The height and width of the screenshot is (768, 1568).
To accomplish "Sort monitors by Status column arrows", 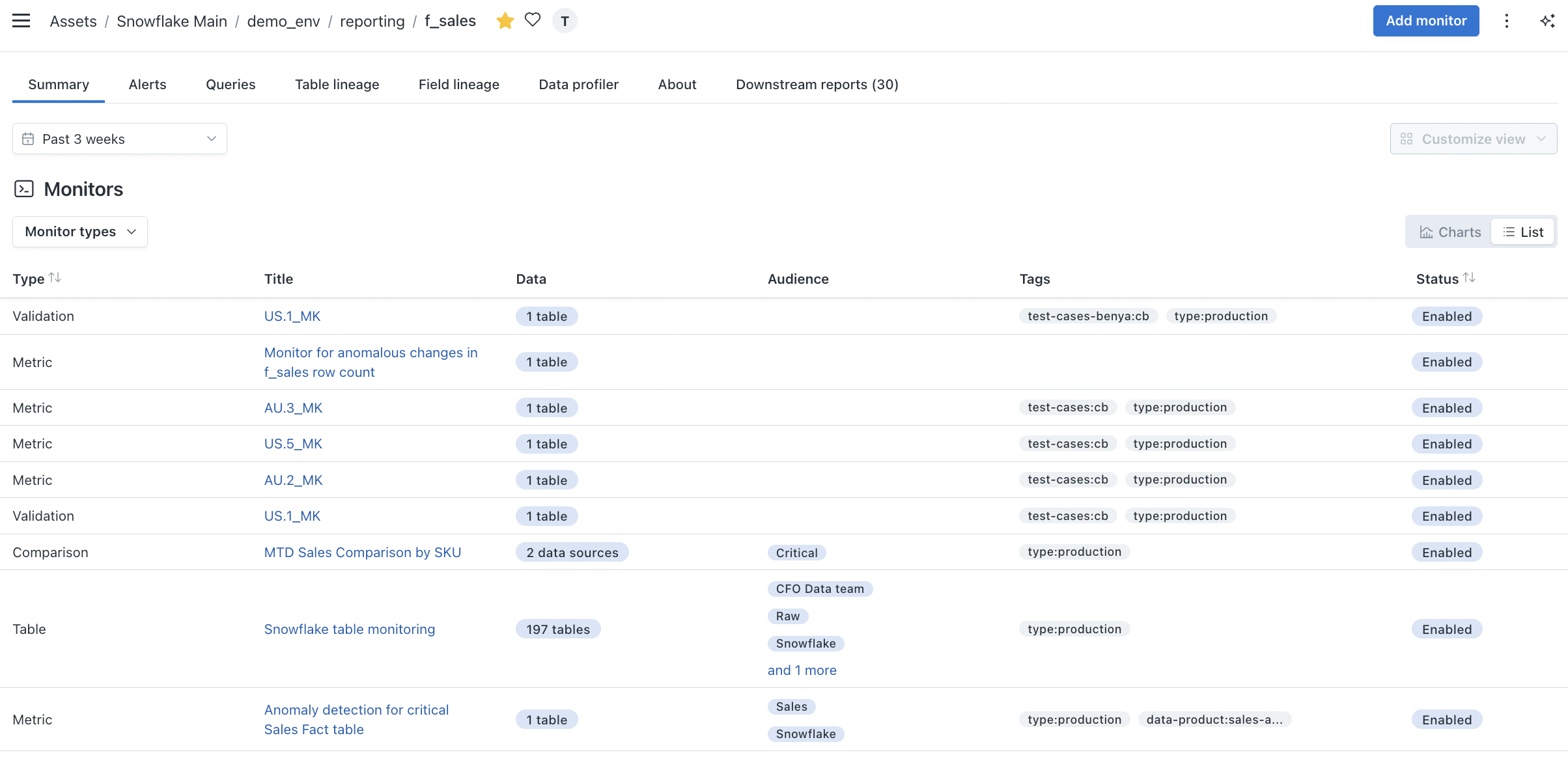I will (x=1469, y=278).
